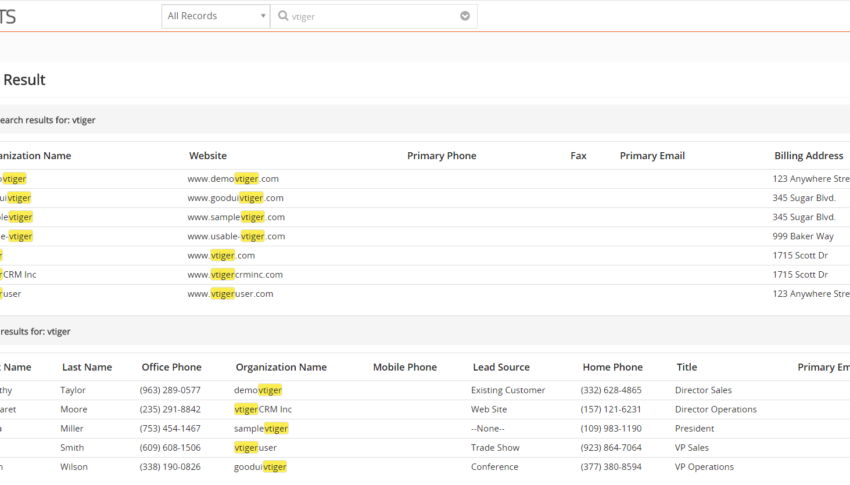The height and width of the screenshot is (485, 850).
Task: Click the Primary Phone column header in organizations
Action: click(442, 156)
